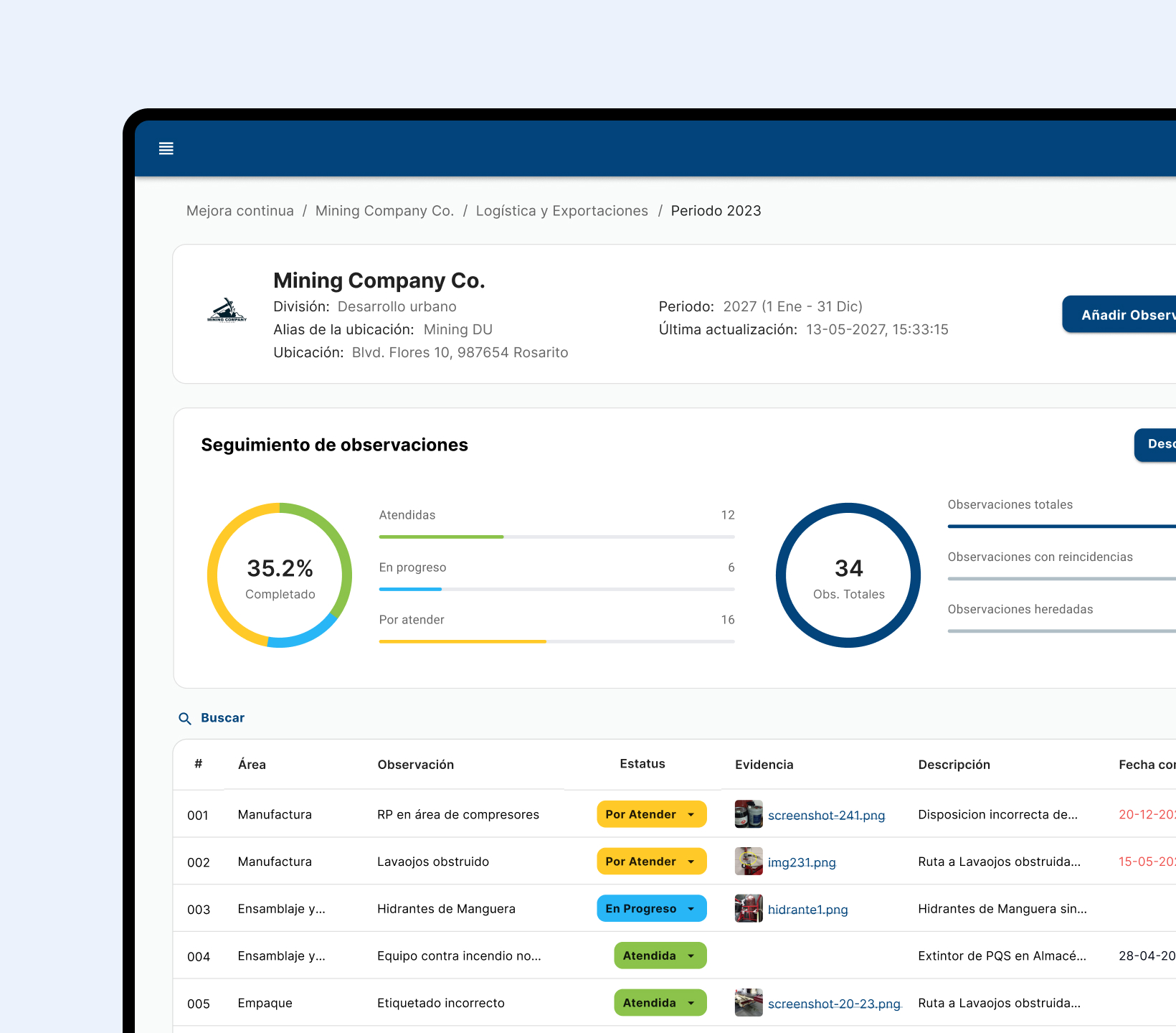Click the Mining Company logo
The height and width of the screenshot is (1033, 1176).
(227, 311)
